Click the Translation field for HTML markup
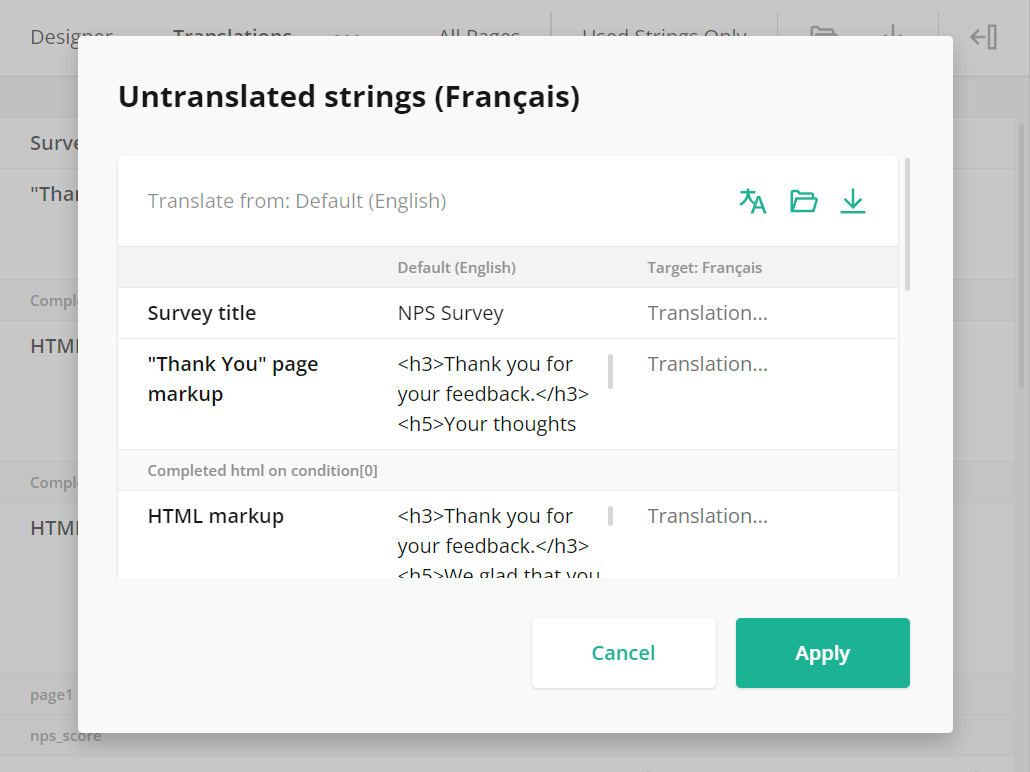 pyautogui.click(x=707, y=516)
